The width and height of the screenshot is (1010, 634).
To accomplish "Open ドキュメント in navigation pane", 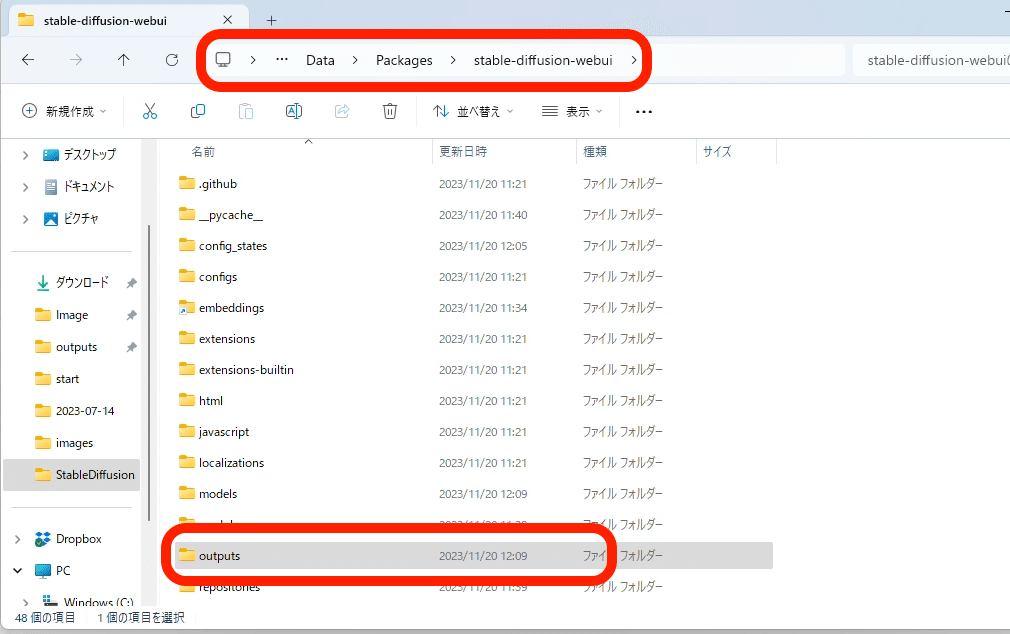I will (x=79, y=187).
